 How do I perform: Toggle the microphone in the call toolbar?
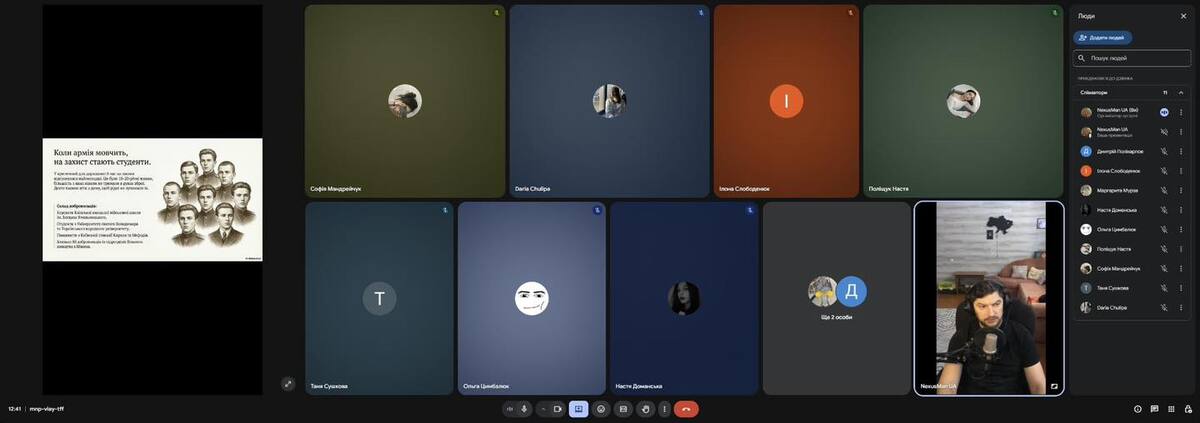pyautogui.click(x=524, y=409)
